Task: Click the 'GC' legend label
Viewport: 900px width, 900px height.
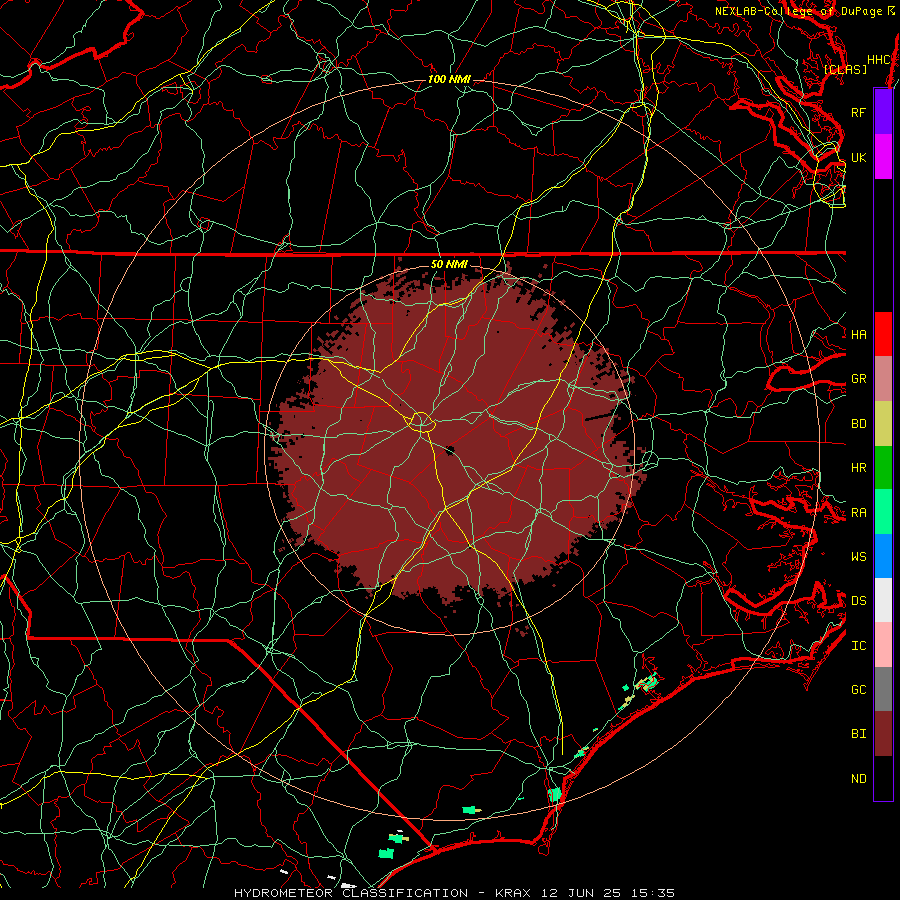Action: point(858,689)
